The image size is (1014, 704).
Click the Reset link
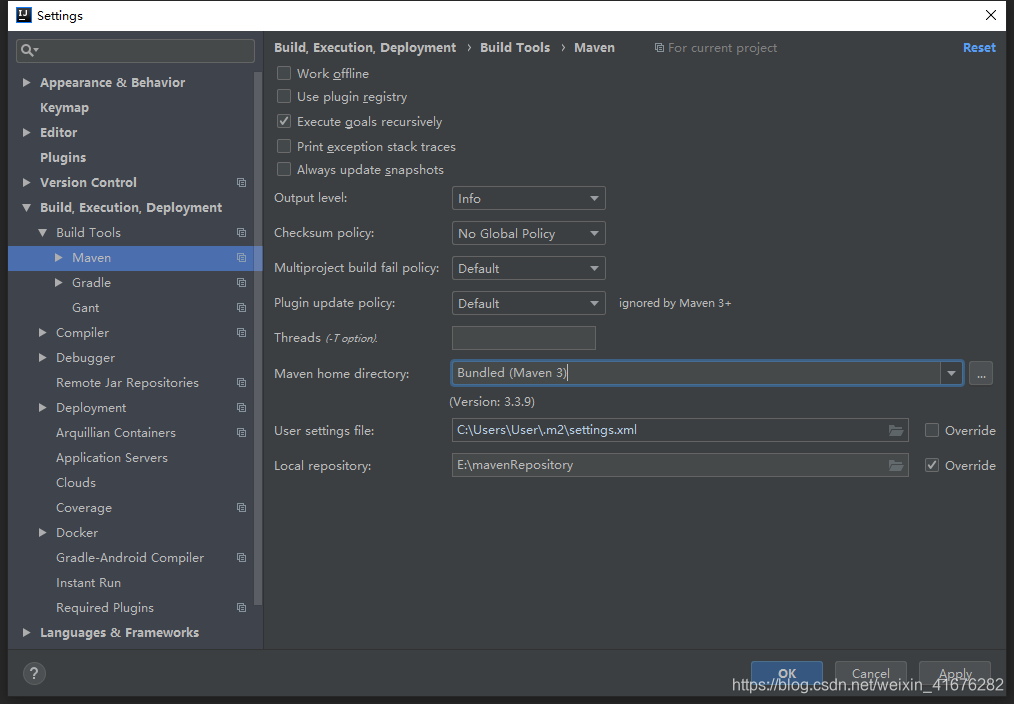pos(979,48)
